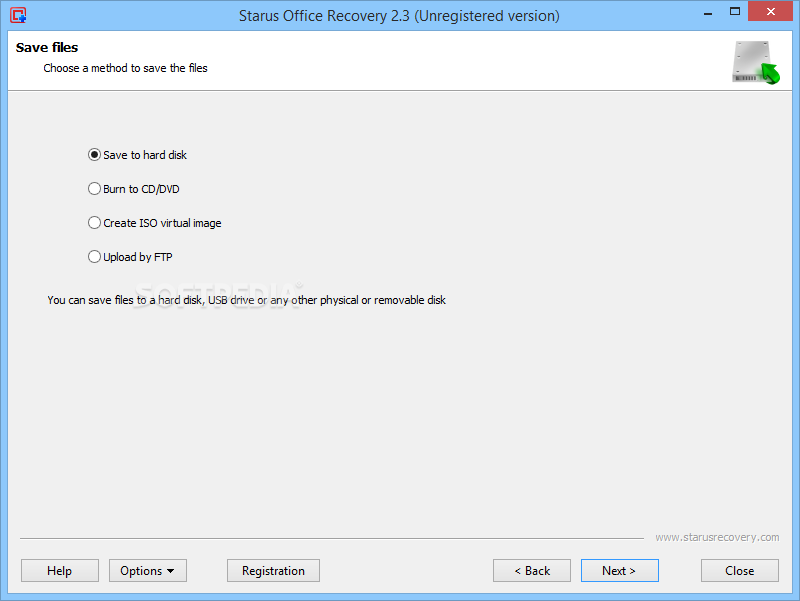Screen dimensions: 800x601
Task: Maximize the Starus Office Recovery window
Action: coord(735,12)
